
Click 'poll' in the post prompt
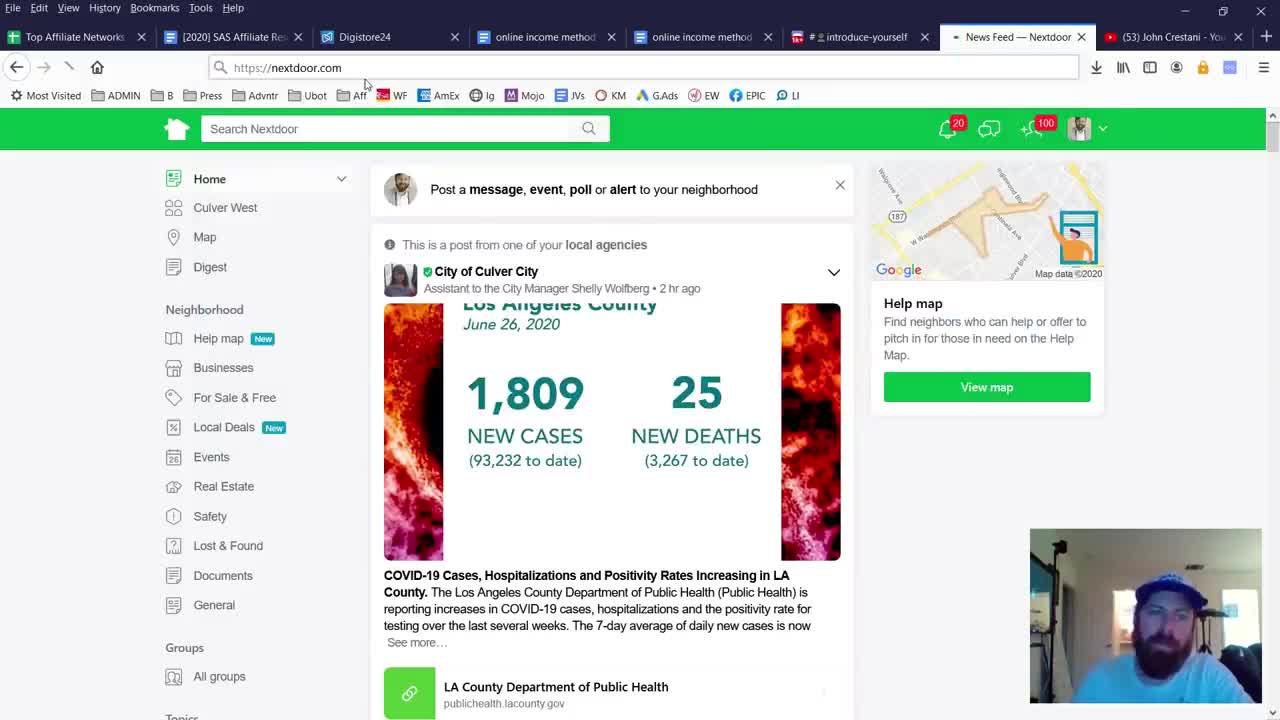581,189
